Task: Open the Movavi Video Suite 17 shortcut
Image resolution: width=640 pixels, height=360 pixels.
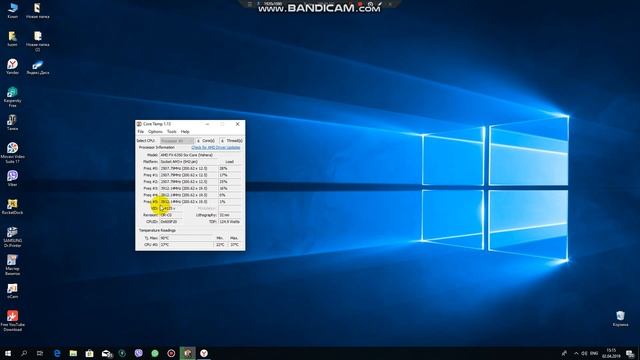Action: point(12,153)
